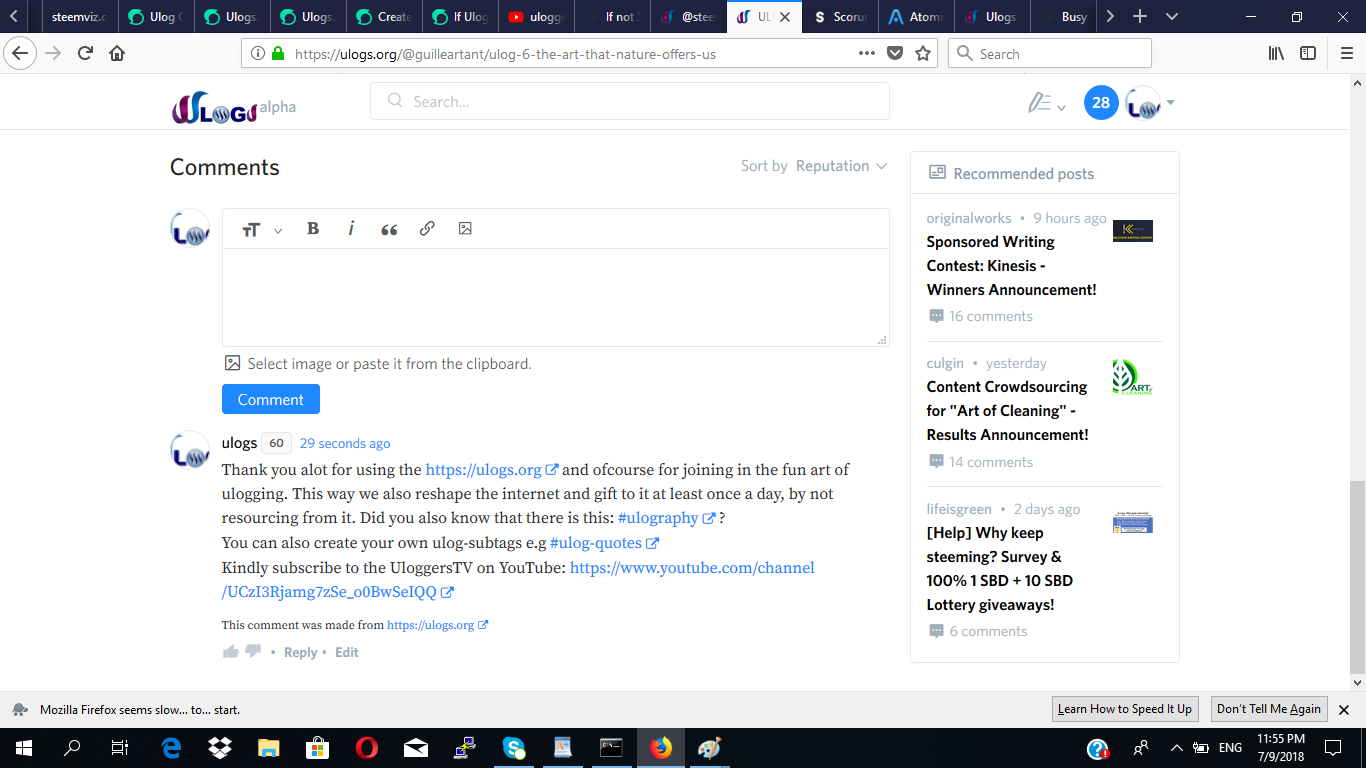Screen dimensions: 1366x768
Task: Open notifications badge showing 28
Action: [x=1101, y=102]
